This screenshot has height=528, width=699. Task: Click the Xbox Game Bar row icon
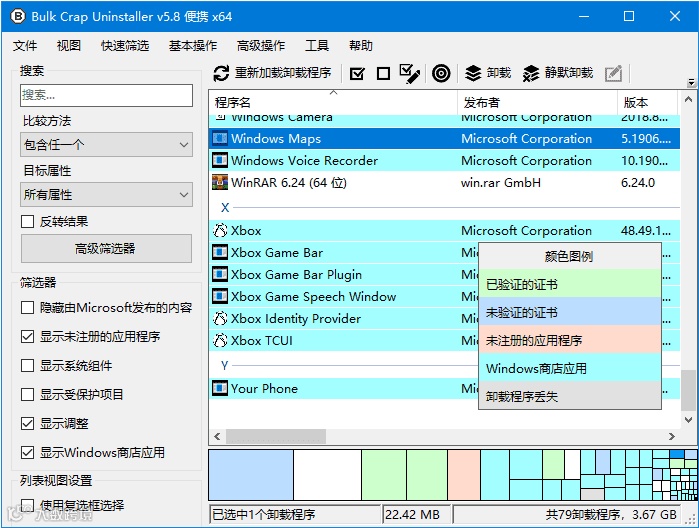[219, 252]
